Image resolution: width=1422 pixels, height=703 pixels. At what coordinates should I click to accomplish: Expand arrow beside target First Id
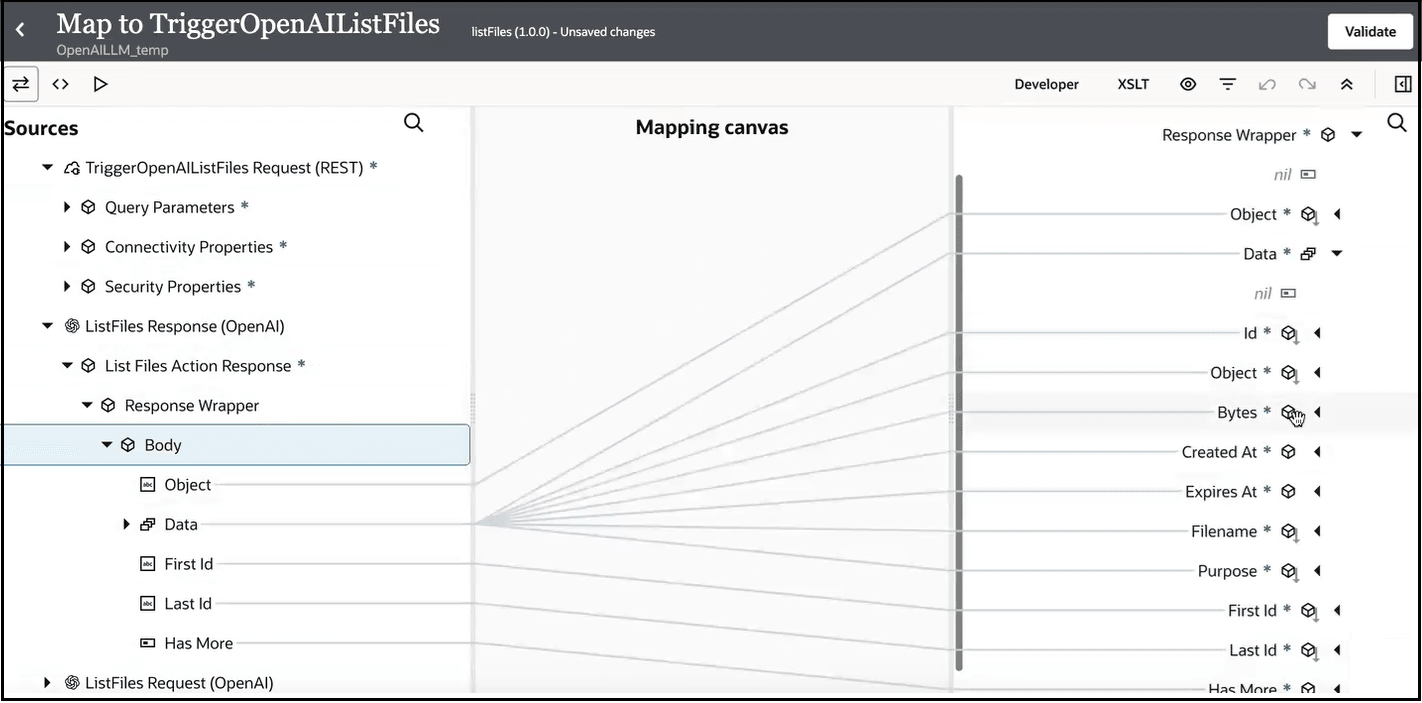coord(1337,611)
